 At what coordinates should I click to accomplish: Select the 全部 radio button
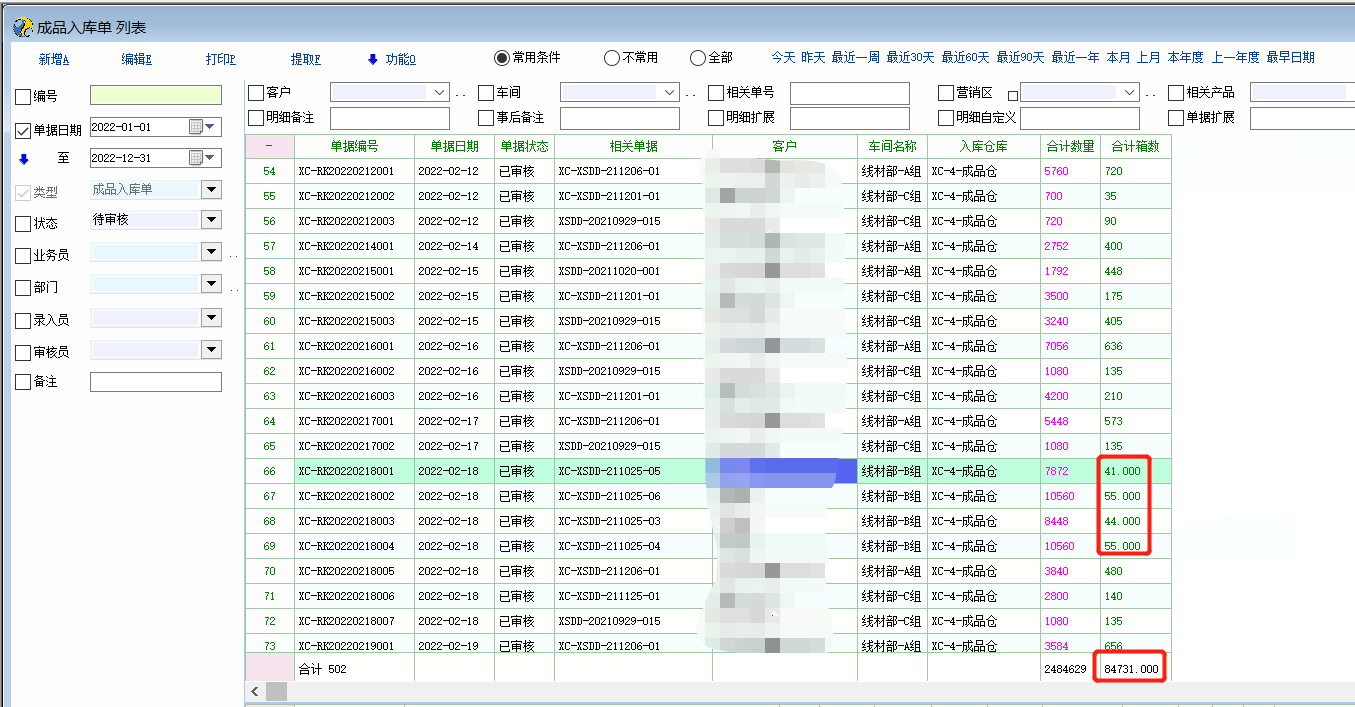(x=698, y=58)
